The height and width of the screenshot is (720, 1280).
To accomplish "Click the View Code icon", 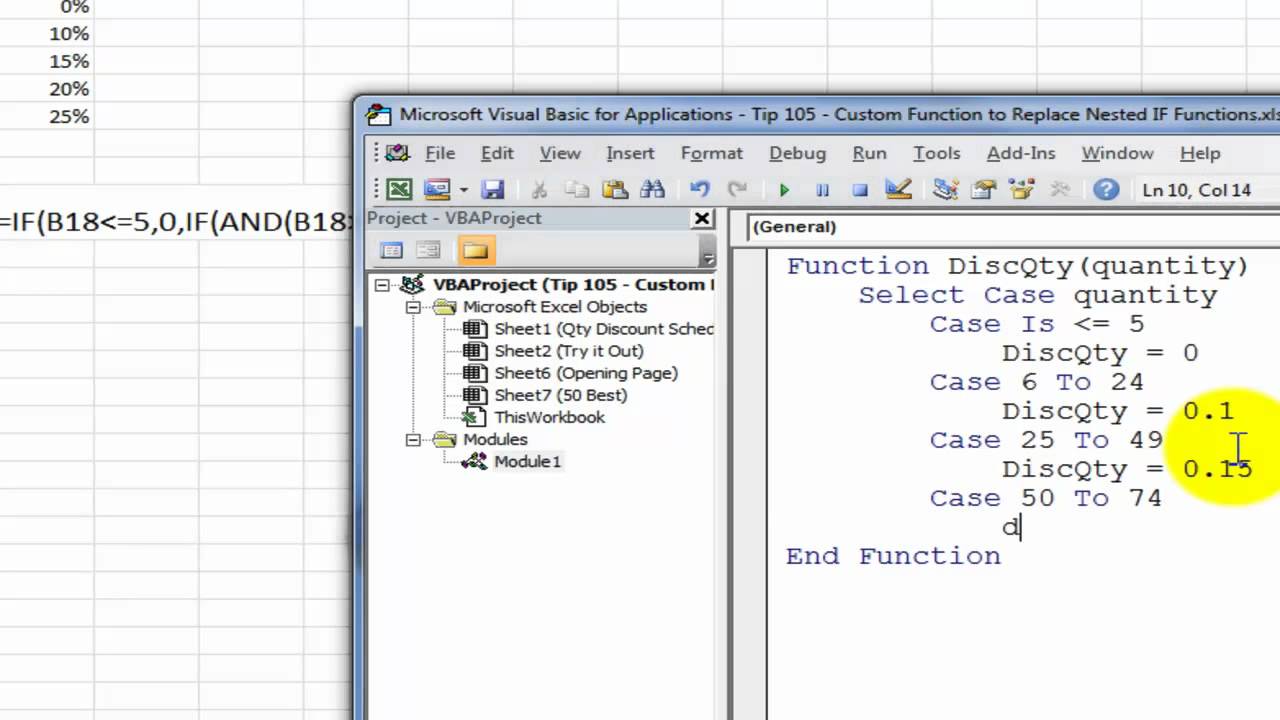I will [x=392, y=250].
